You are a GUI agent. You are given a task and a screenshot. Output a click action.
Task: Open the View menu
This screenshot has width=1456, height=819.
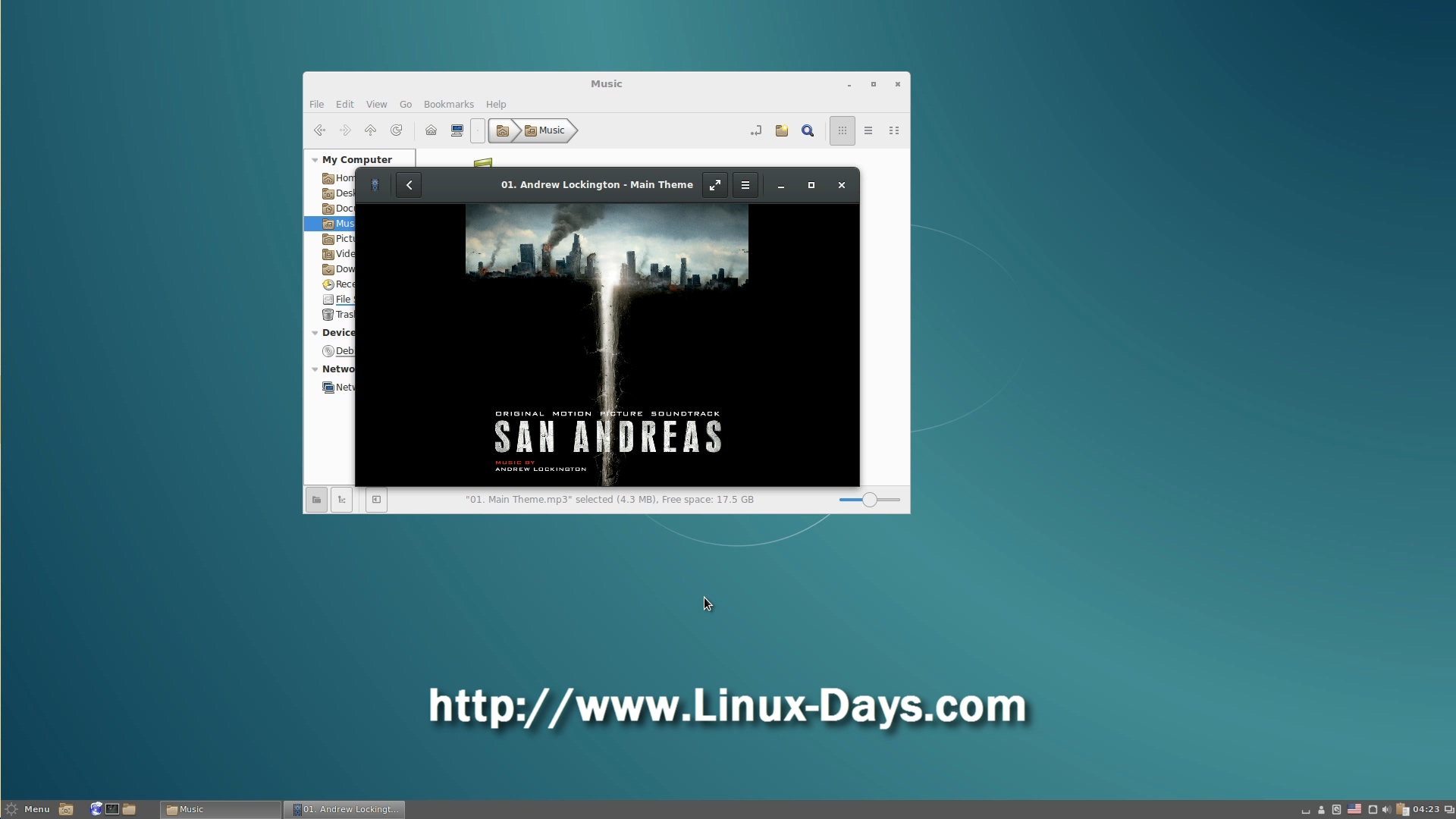click(376, 105)
